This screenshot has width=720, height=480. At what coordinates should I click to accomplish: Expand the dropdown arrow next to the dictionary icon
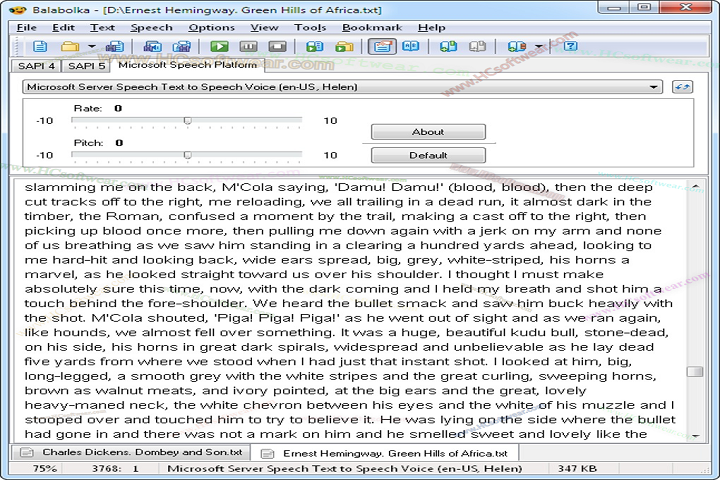point(539,46)
